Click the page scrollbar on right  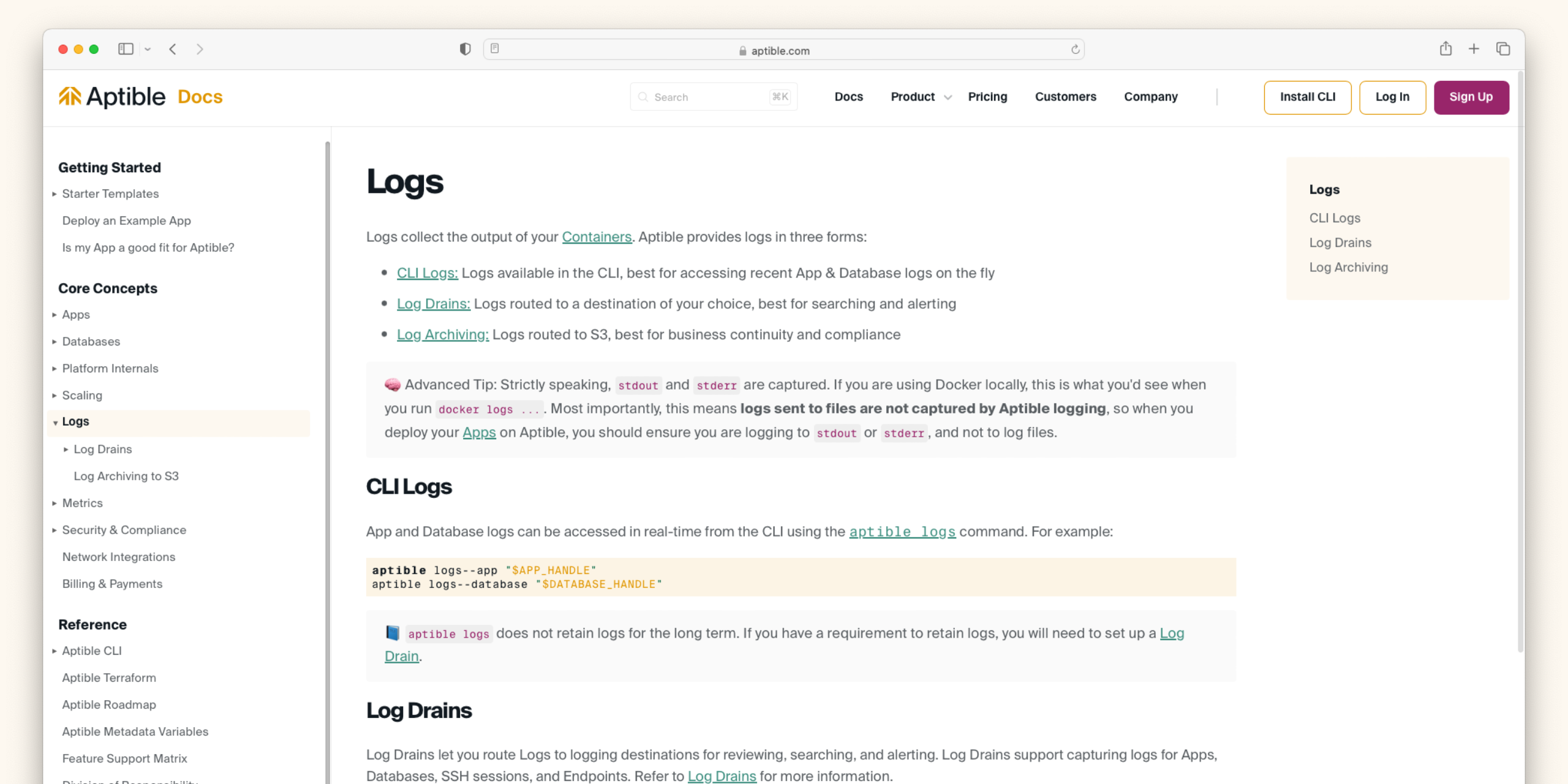coord(1520,361)
